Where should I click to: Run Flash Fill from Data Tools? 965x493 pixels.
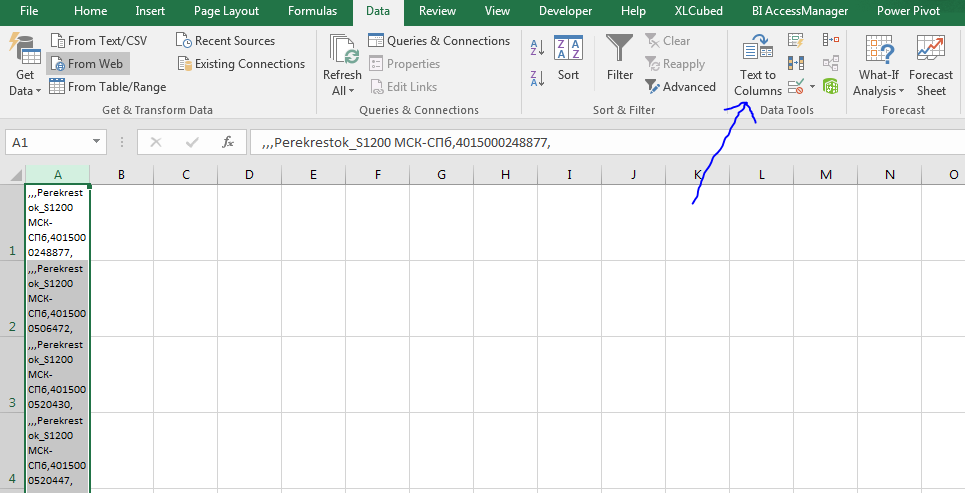click(796, 41)
